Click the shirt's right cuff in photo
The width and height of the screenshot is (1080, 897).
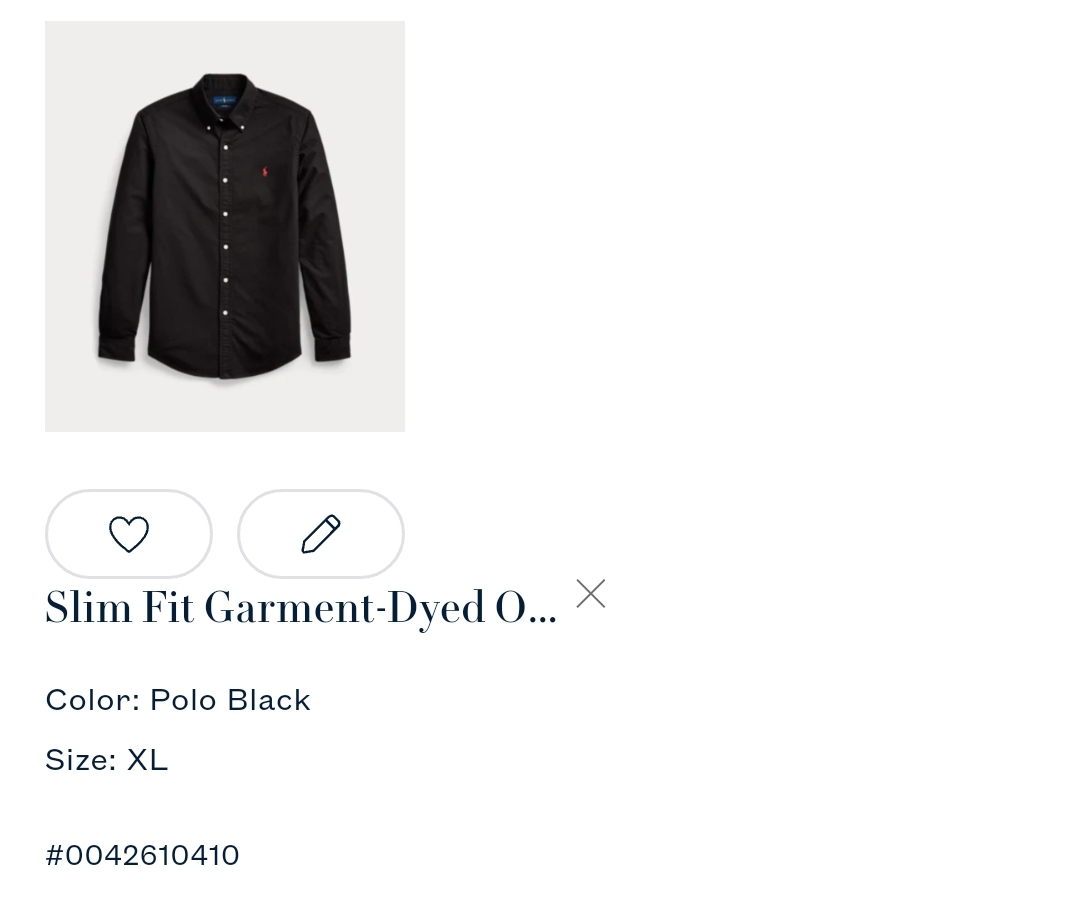pyautogui.click(x=333, y=347)
